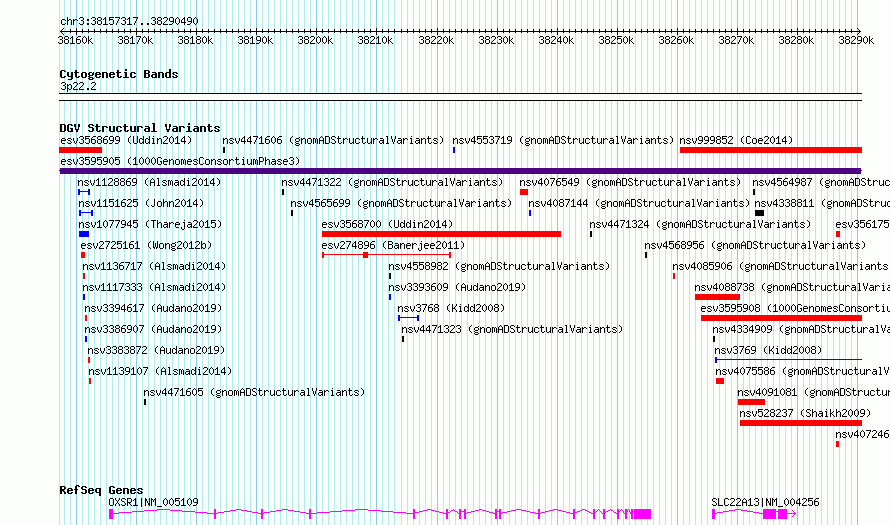
Task: Click the RefSeq Genes track title
Action: pyautogui.click(x=101, y=490)
